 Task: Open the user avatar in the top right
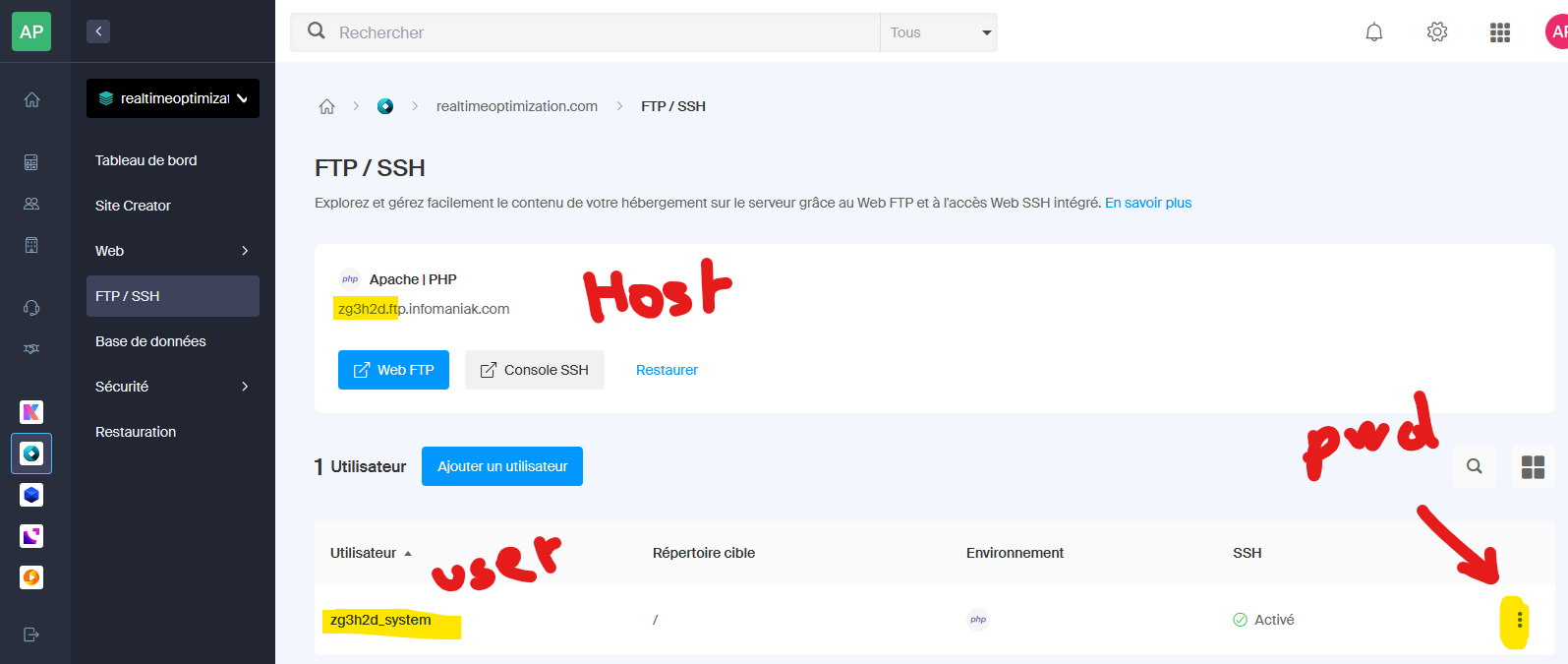coord(1557,31)
